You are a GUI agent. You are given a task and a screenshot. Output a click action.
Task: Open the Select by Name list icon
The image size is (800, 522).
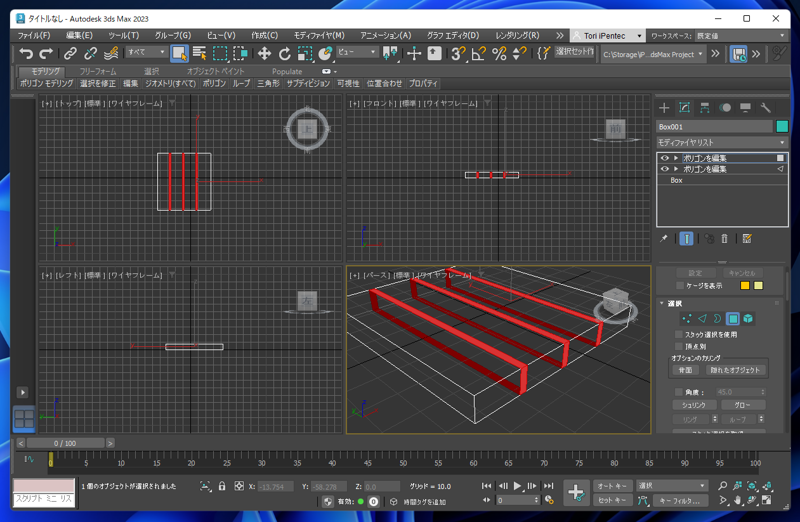199,53
